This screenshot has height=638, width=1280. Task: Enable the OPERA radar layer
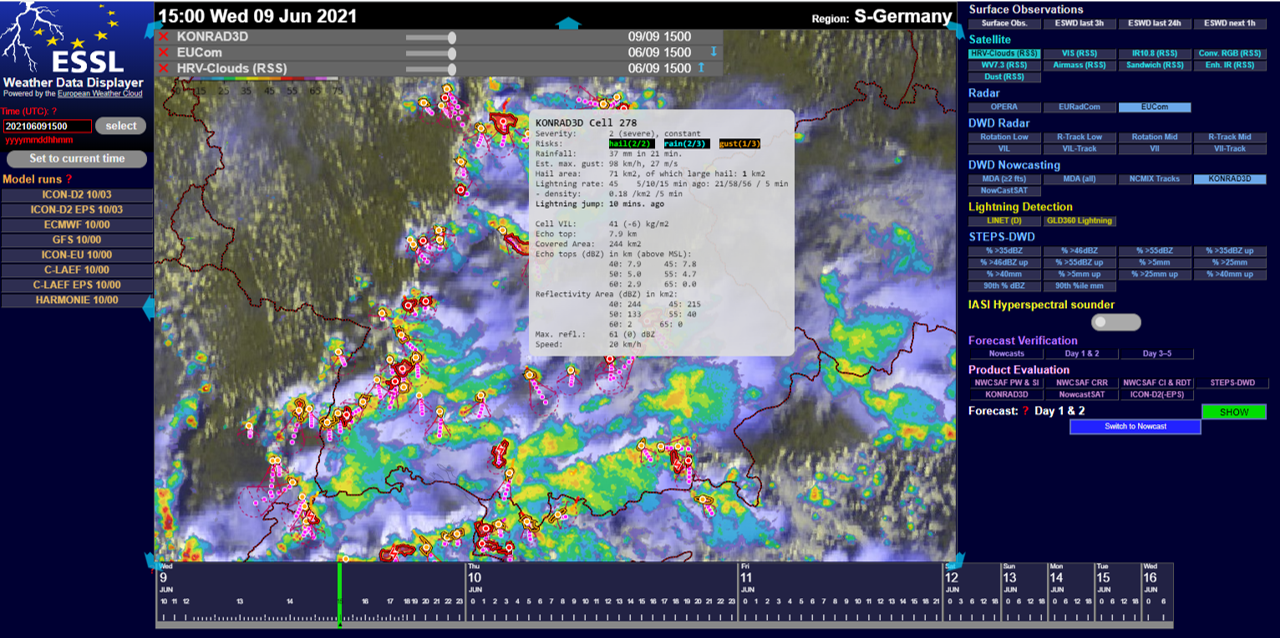click(x=1004, y=107)
